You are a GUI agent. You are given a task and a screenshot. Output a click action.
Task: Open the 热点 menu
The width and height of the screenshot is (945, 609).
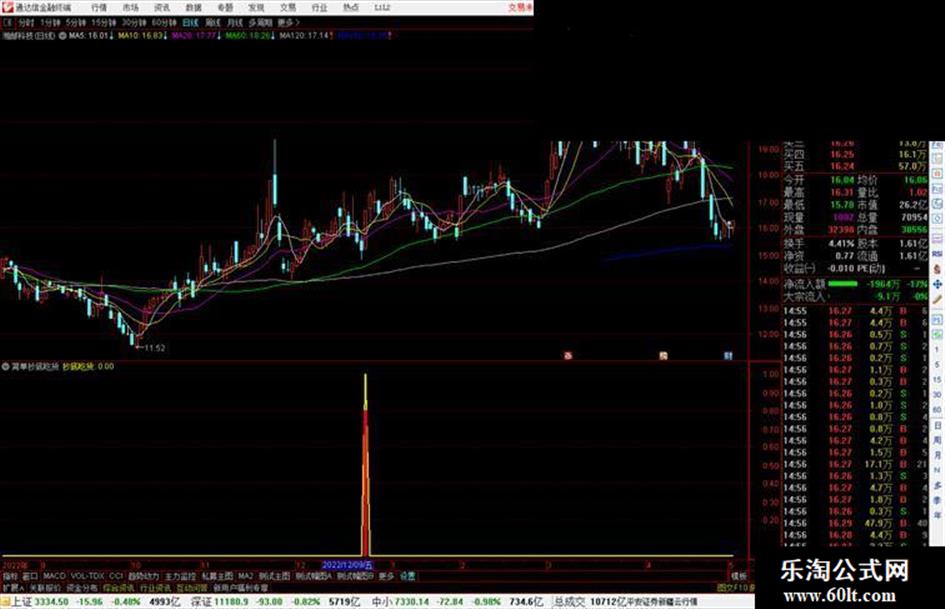pos(351,8)
